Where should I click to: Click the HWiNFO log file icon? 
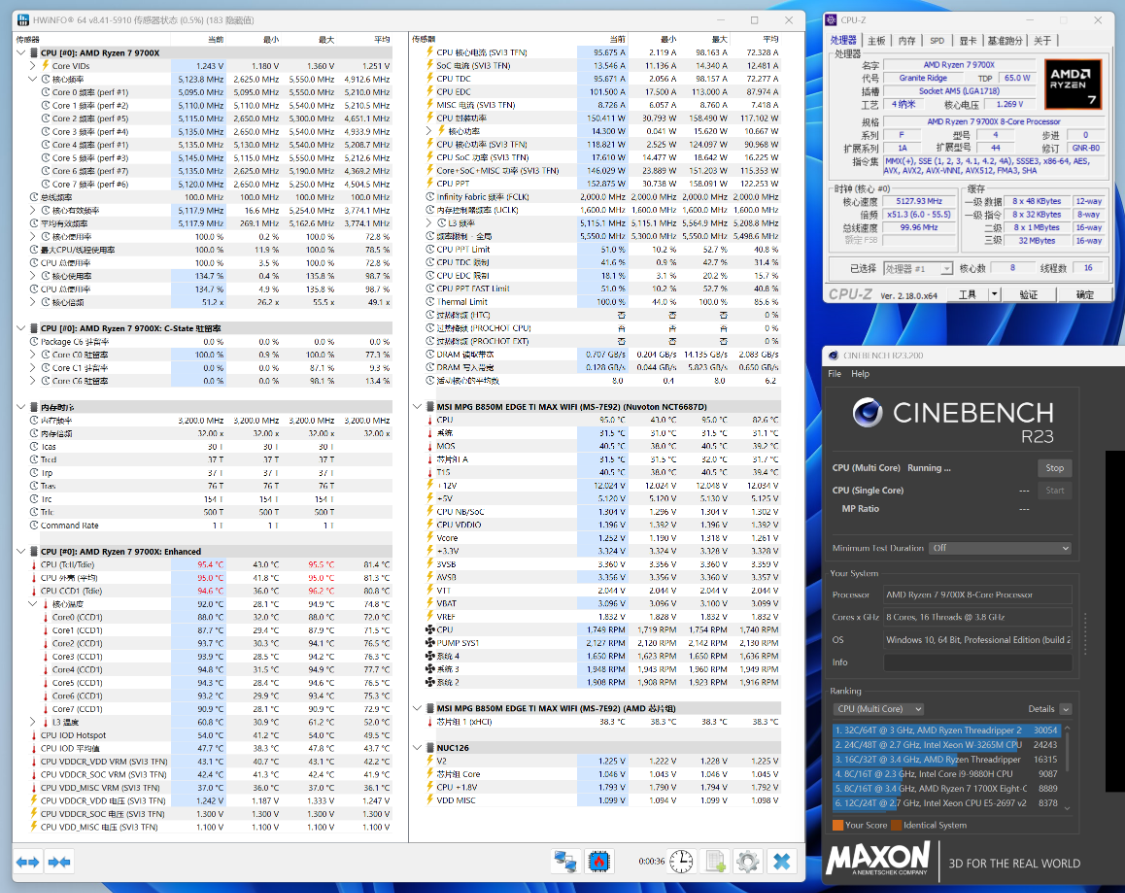coord(715,861)
